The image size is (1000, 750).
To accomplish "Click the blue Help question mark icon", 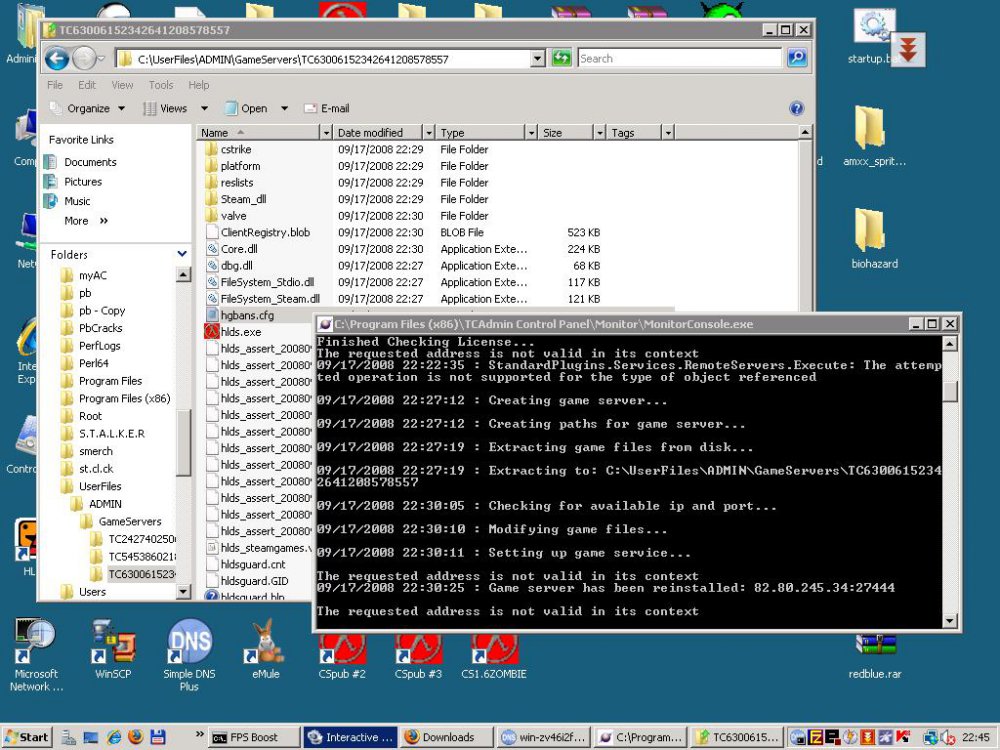I will 796,108.
